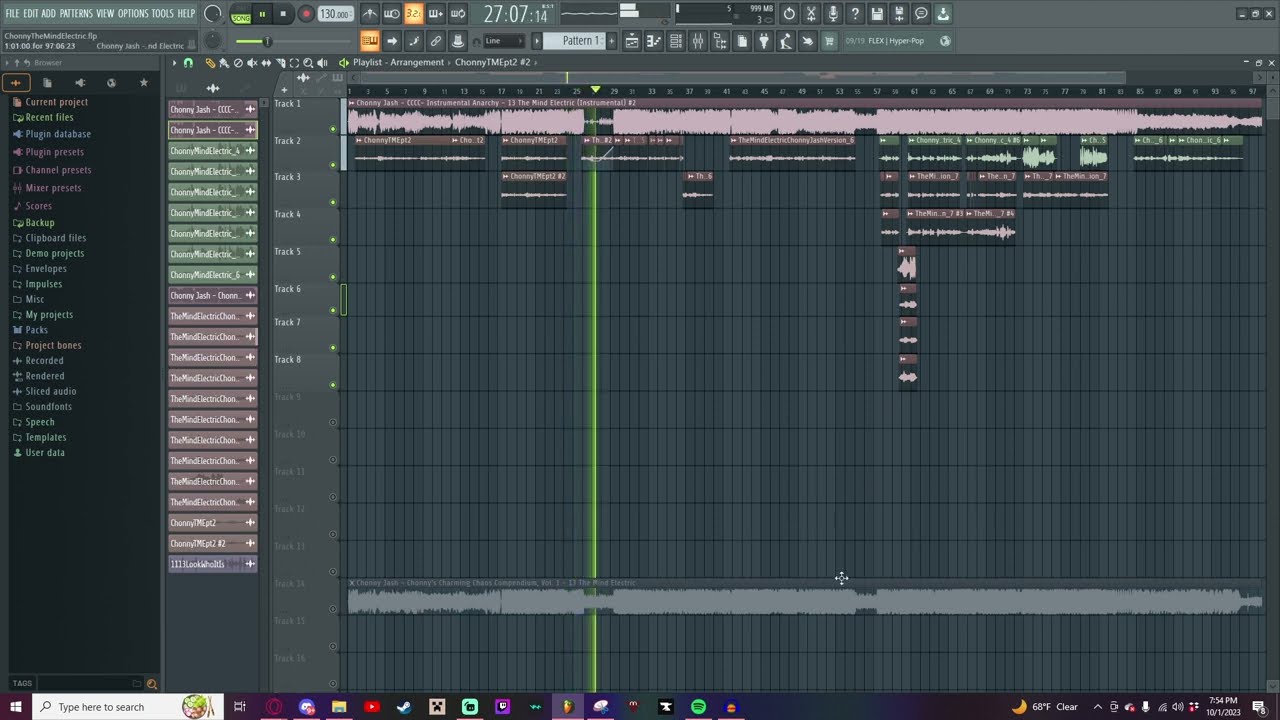
Task: Open the Channel rack view
Action: pyautogui.click(x=676, y=41)
